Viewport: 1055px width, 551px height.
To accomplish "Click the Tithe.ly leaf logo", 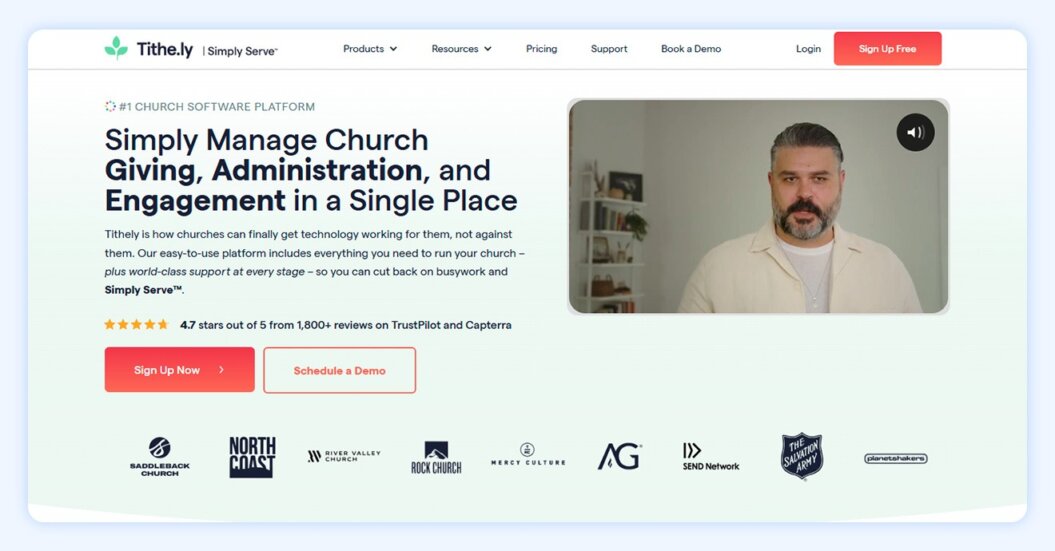I will 116,48.
